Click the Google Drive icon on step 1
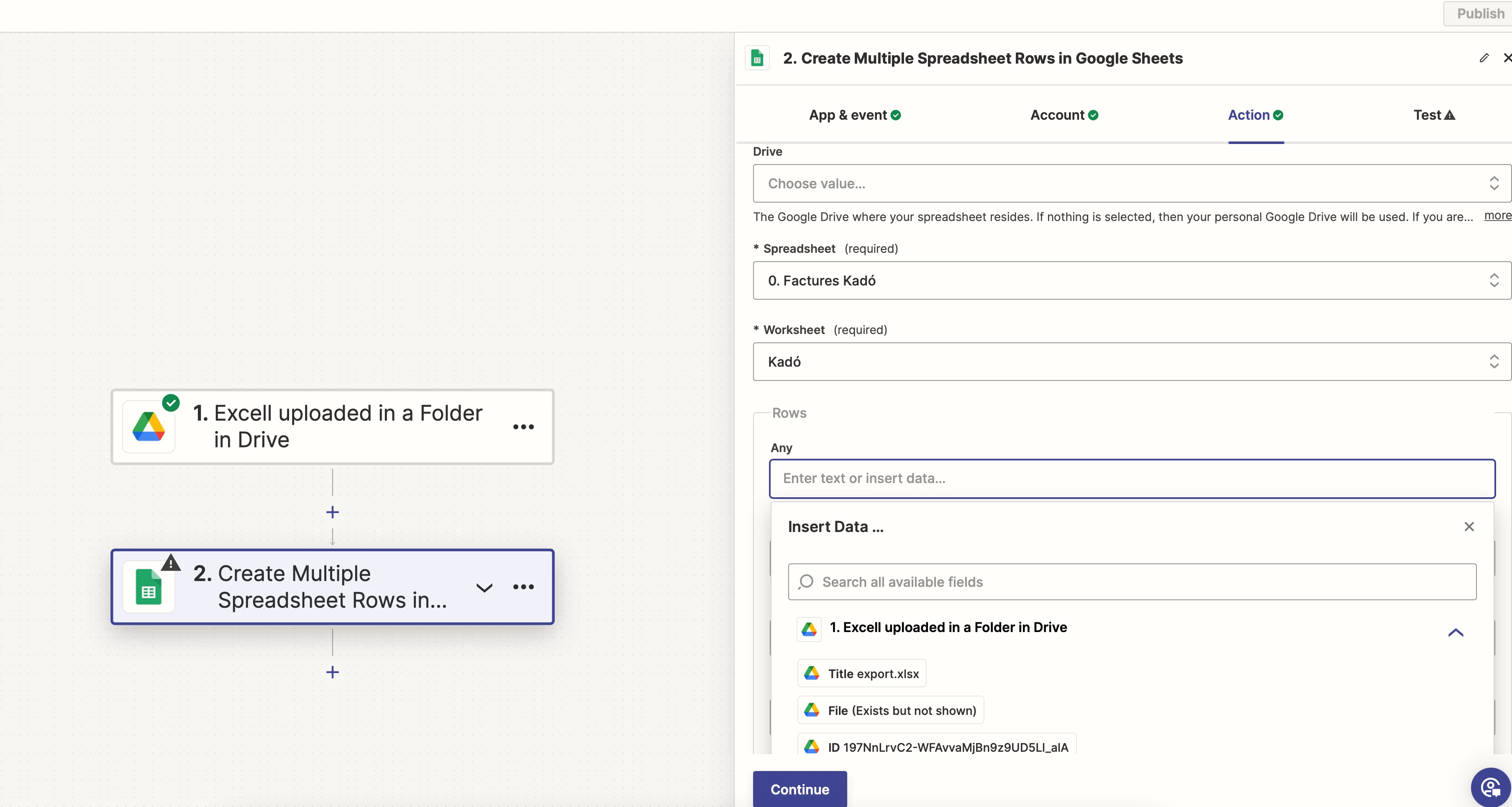 pos(149,427)
